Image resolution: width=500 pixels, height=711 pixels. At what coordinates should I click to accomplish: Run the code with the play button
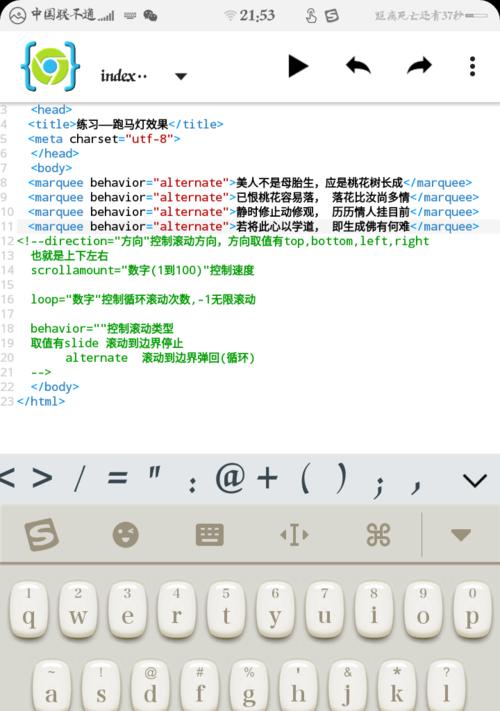298,67
